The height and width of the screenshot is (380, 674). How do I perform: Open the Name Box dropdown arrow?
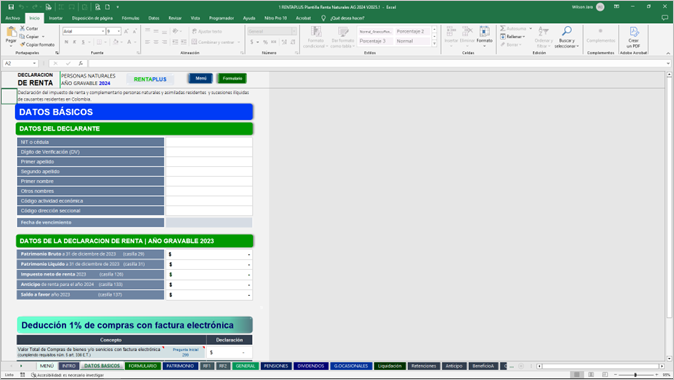pos(34,64)
